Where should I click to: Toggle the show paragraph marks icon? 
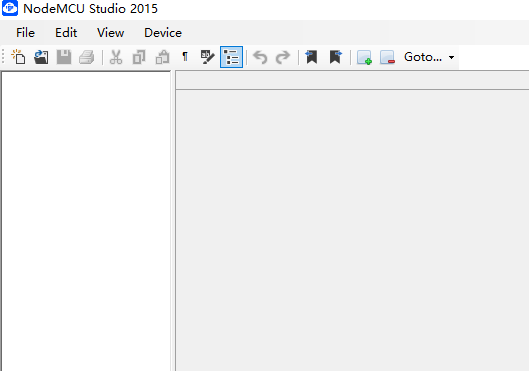185,57
